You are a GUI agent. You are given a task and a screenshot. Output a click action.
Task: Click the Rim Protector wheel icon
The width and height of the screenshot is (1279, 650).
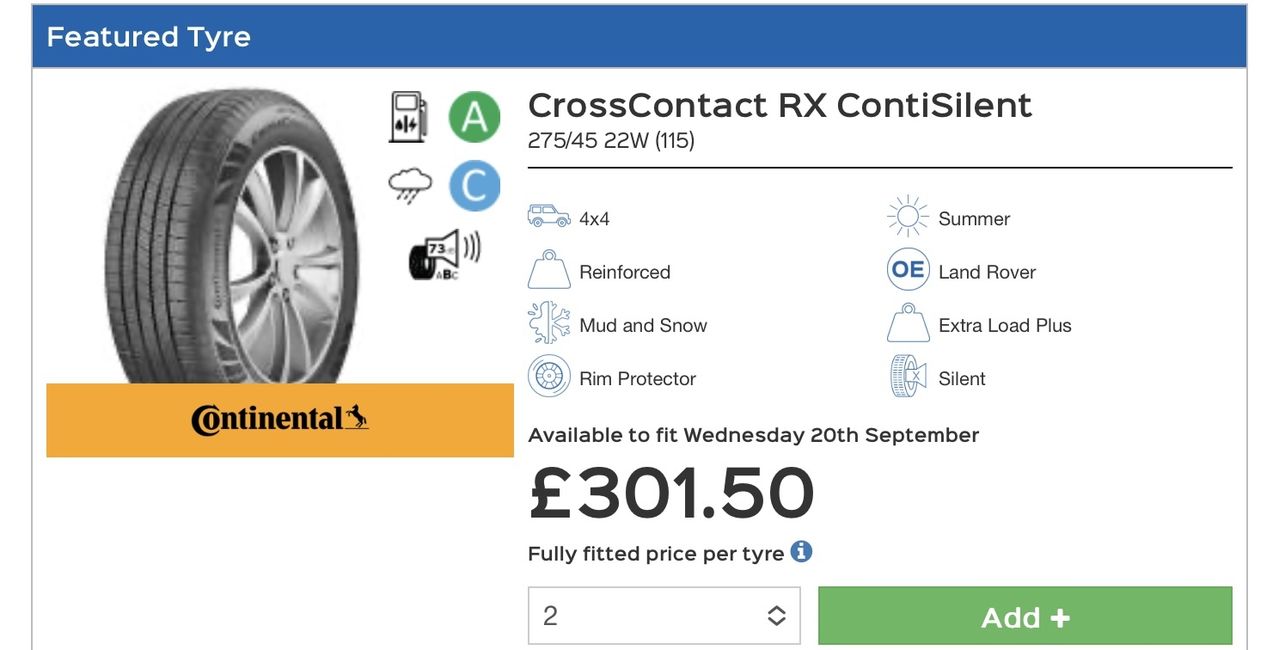pyautogui.click(x=549, y=377)
